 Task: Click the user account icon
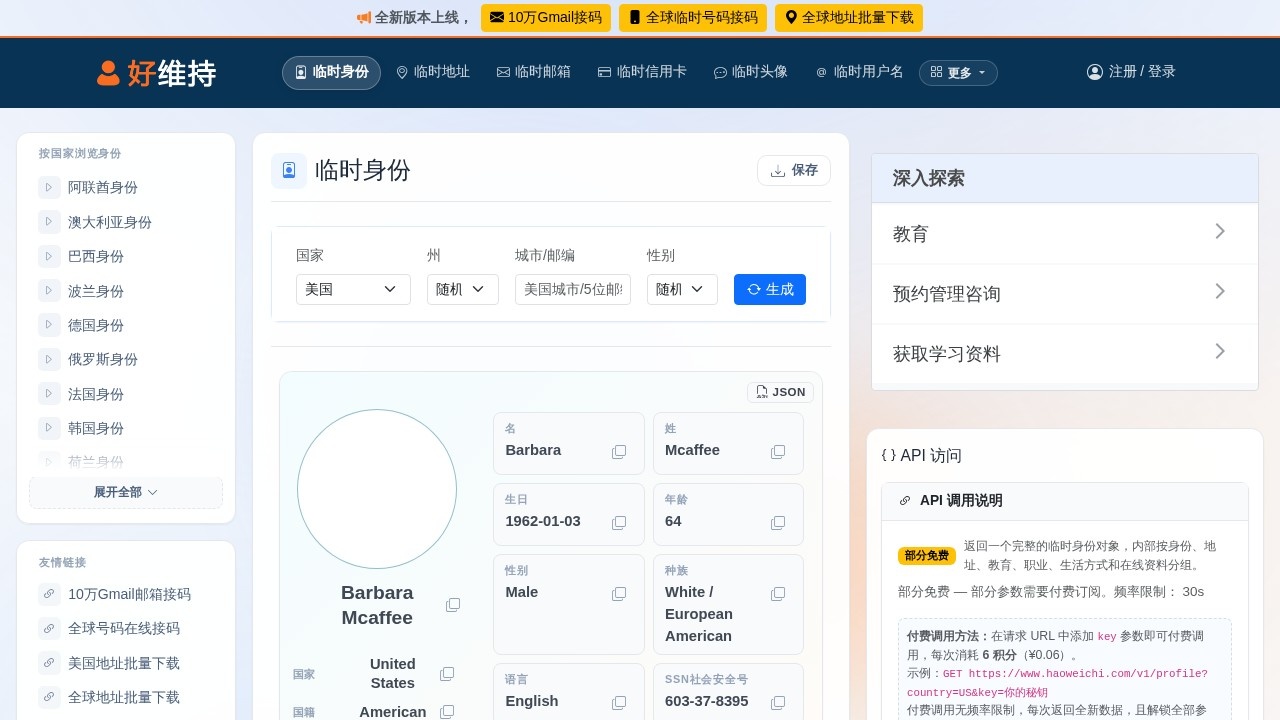(x=1095, y=72)
